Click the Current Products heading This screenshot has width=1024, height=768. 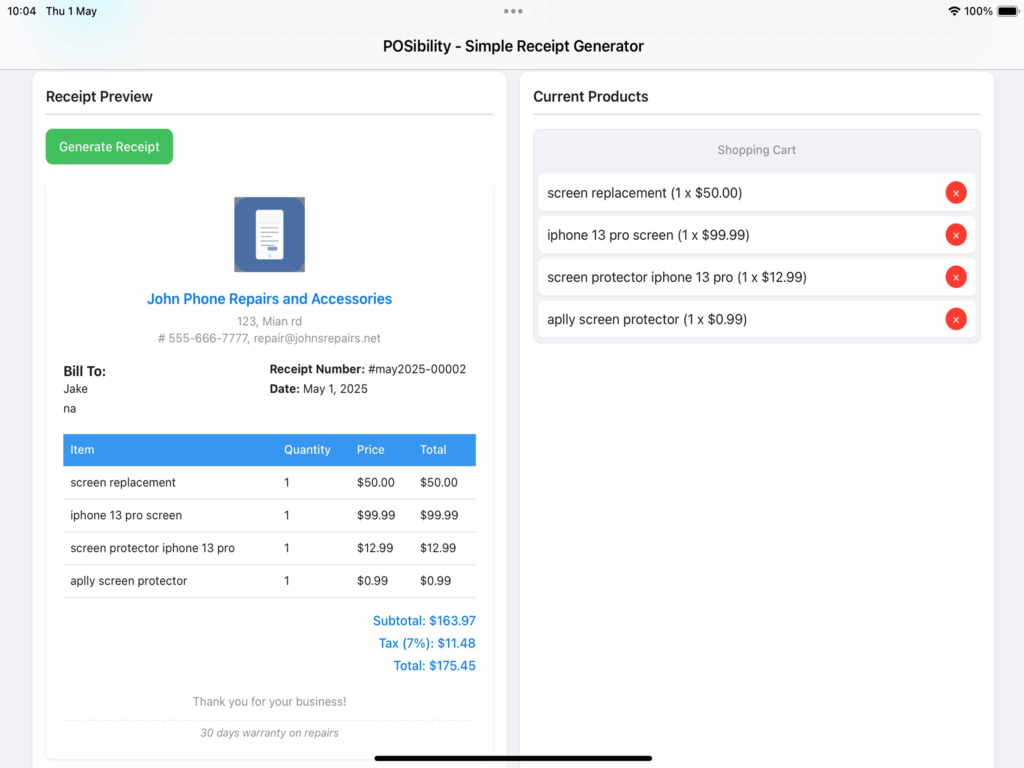[590, 97]
